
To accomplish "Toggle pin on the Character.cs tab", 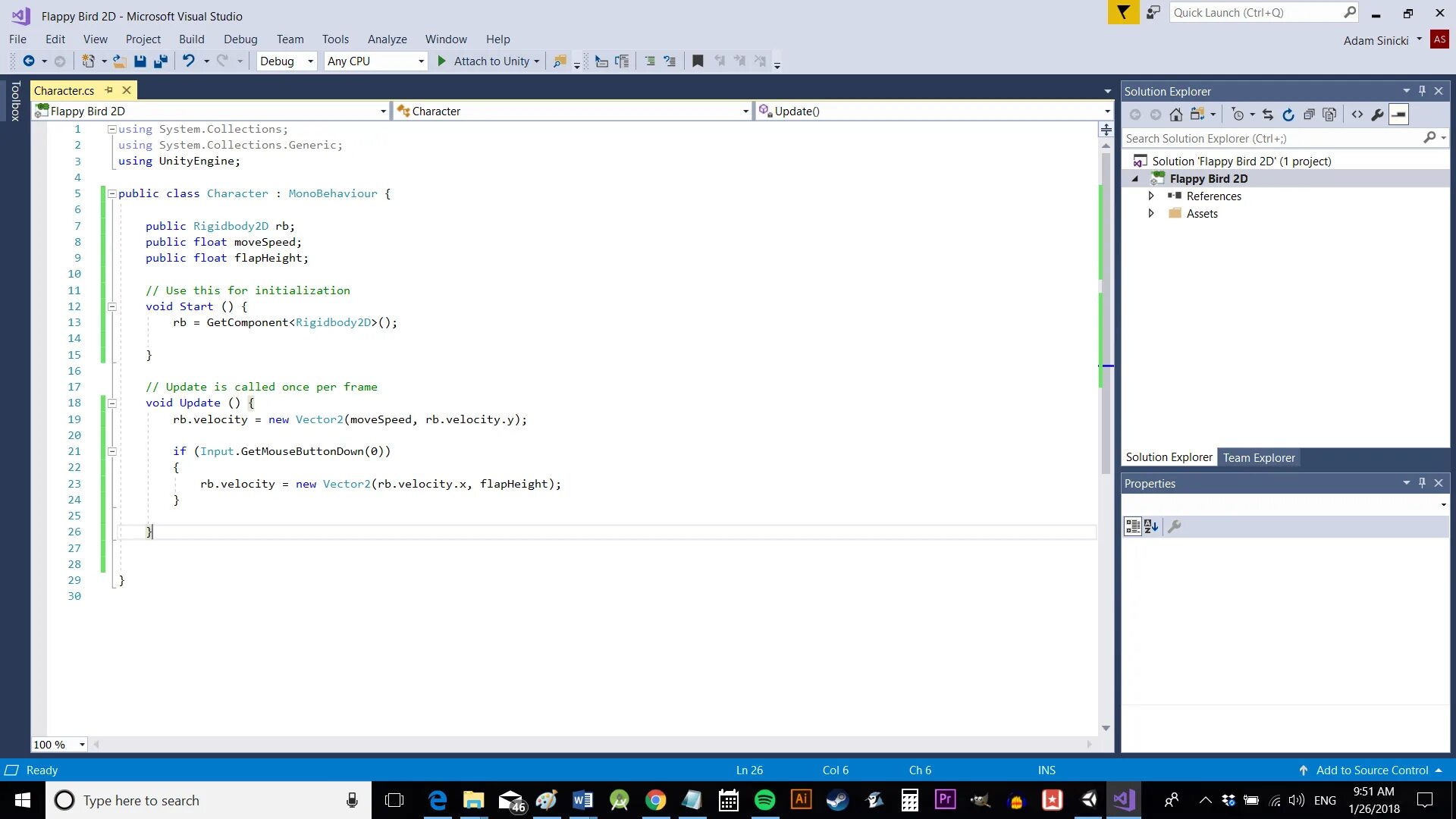I will 109,90.
